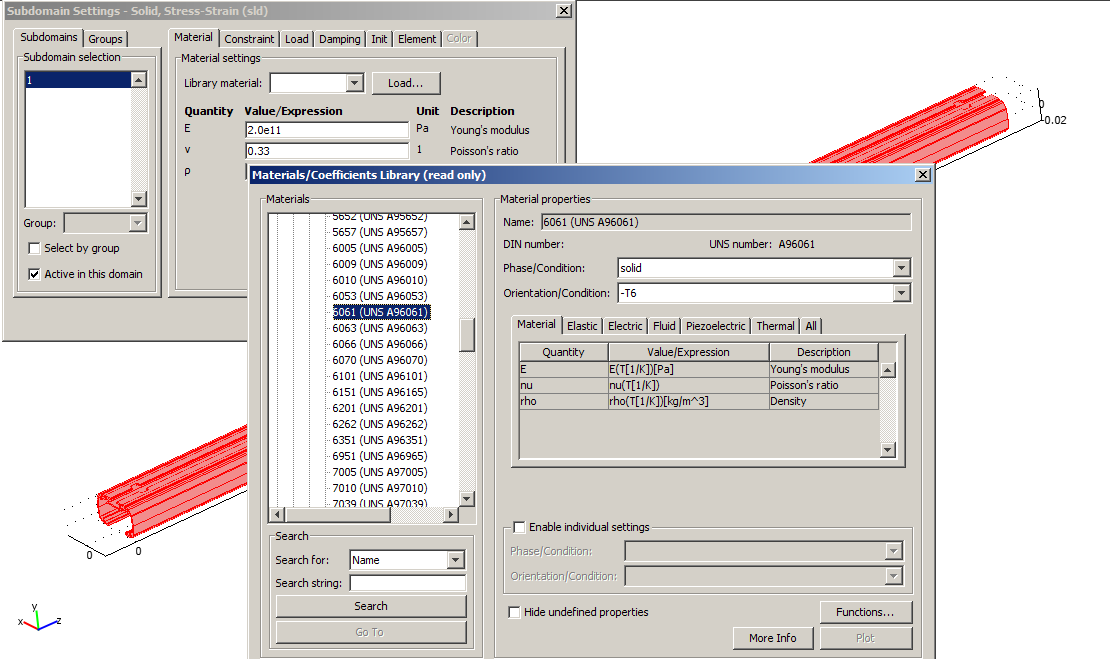
Task: Open the Phase/Condition solid dropdown
Action: [x=901, y=268]
